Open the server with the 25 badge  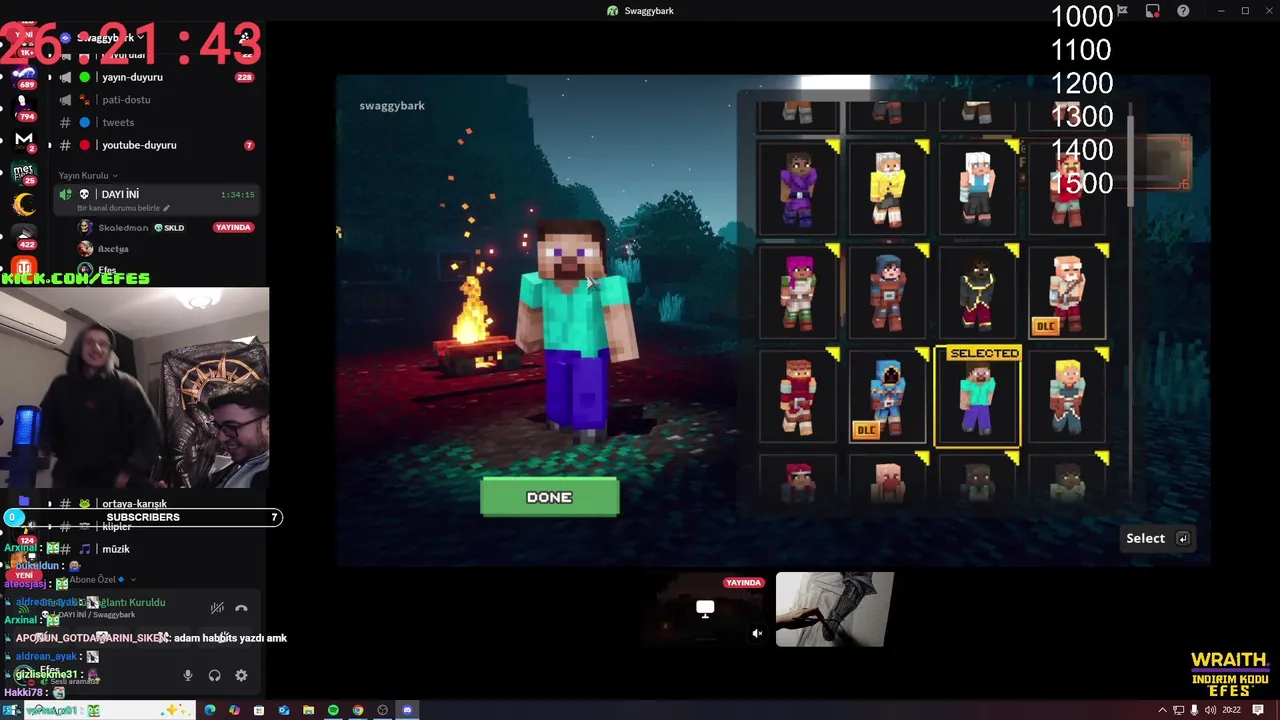(x=25, y=173)
